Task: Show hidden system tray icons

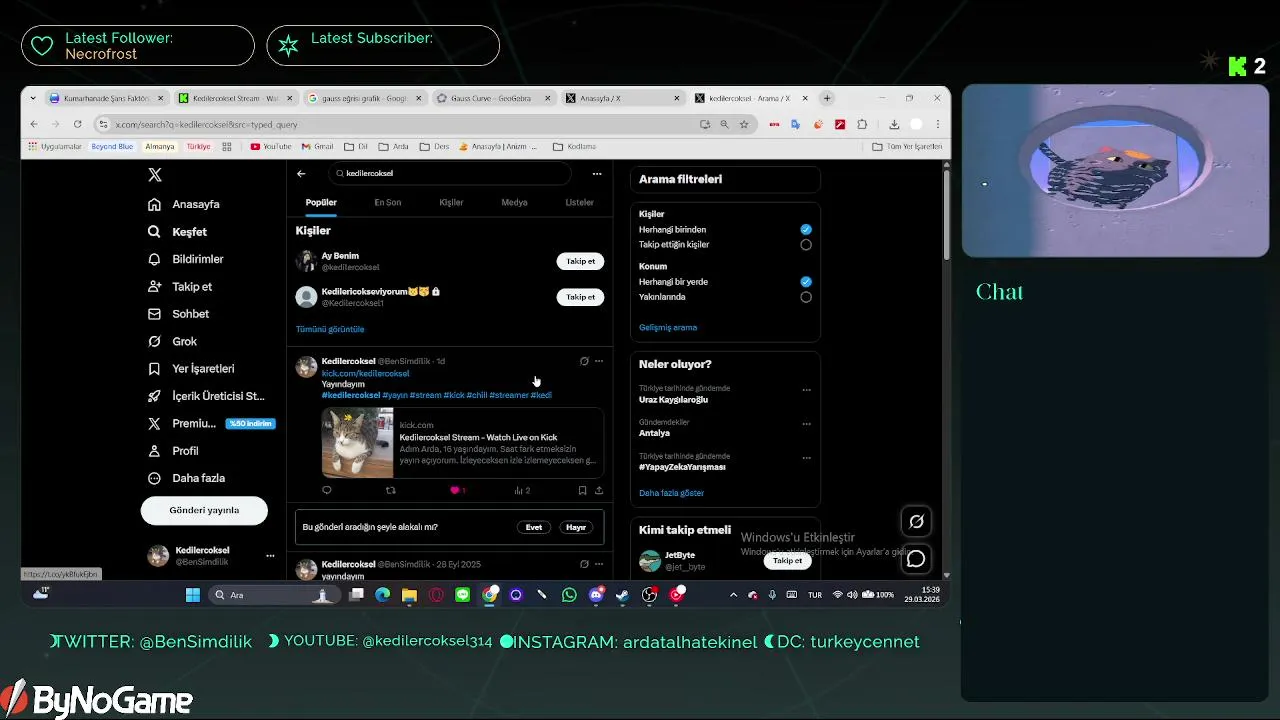Action: (x=733, y=595)
